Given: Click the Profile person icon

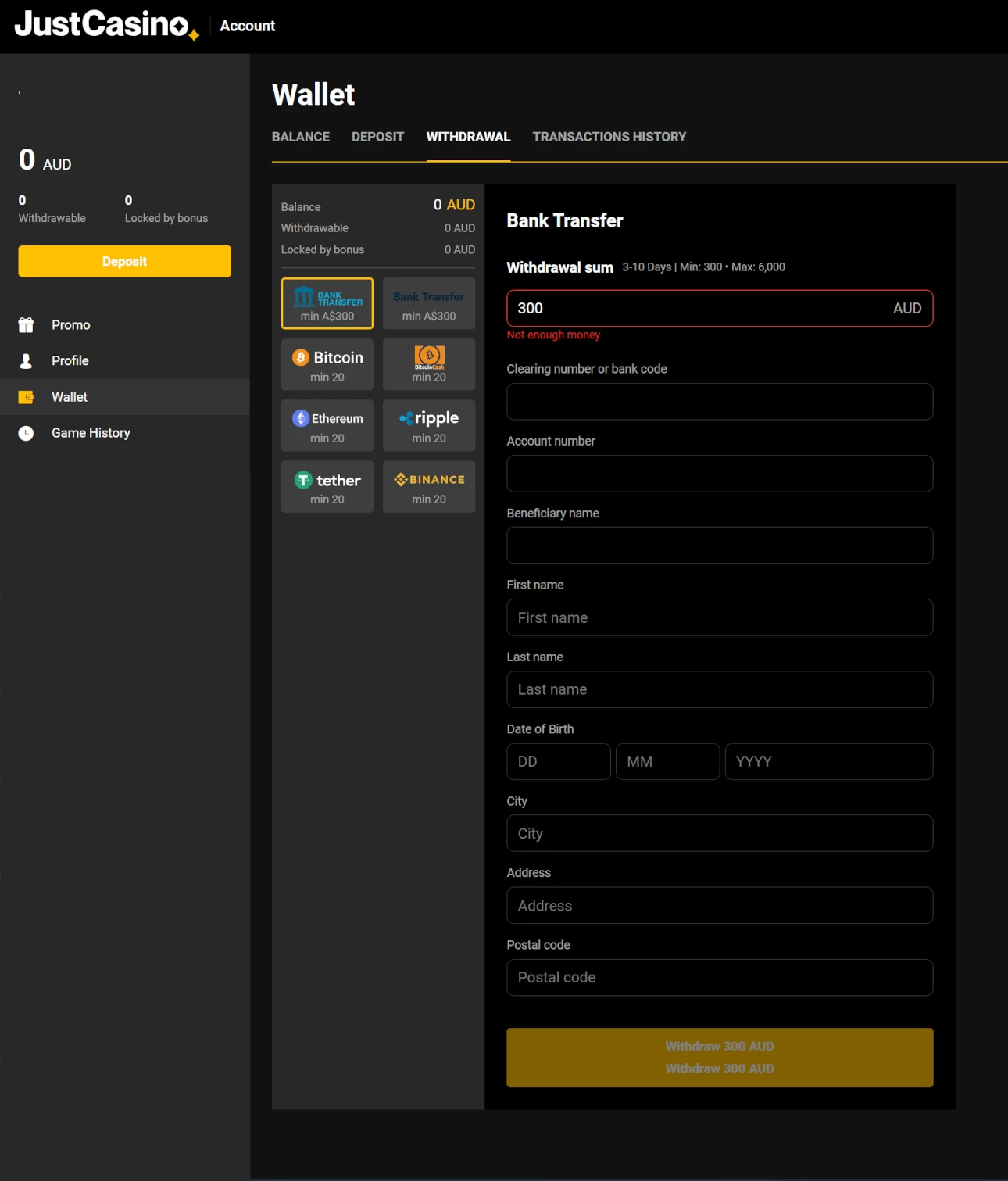Looking at the screenshot, I should pos(26,360).
